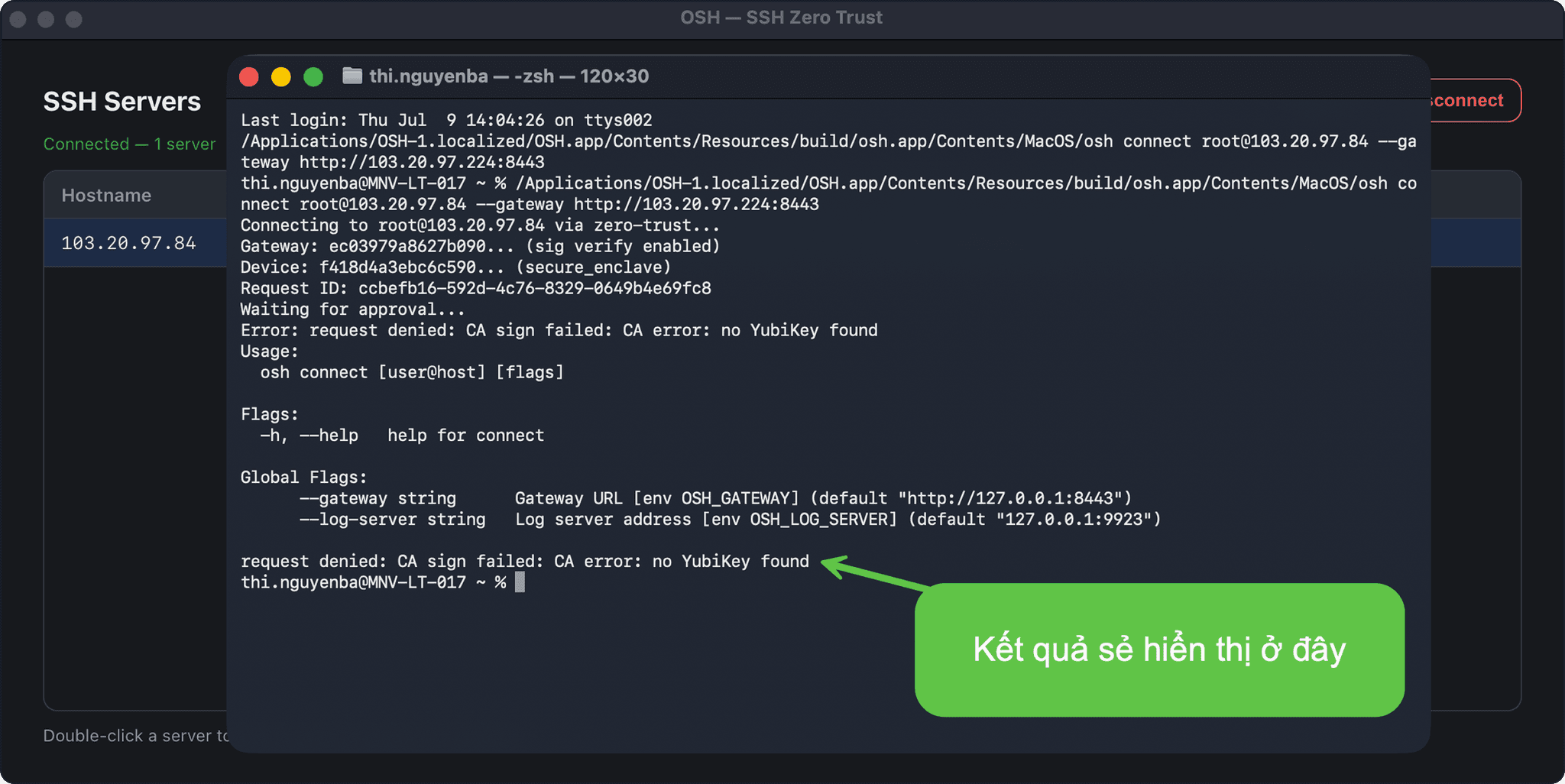
Task: Click the 'Global Flags:' heading line
Action: [x=303, y=477]
